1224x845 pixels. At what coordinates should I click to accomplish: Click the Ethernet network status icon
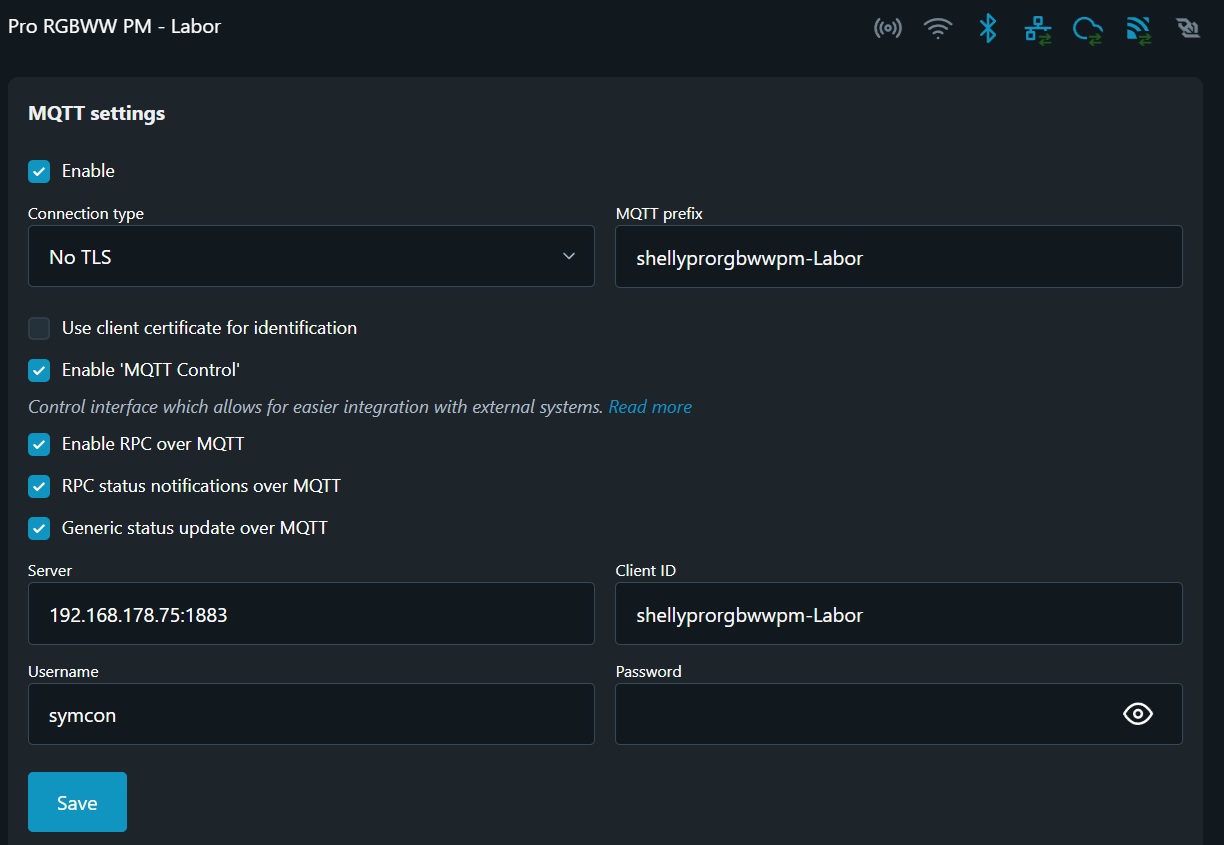point(1038,29)
